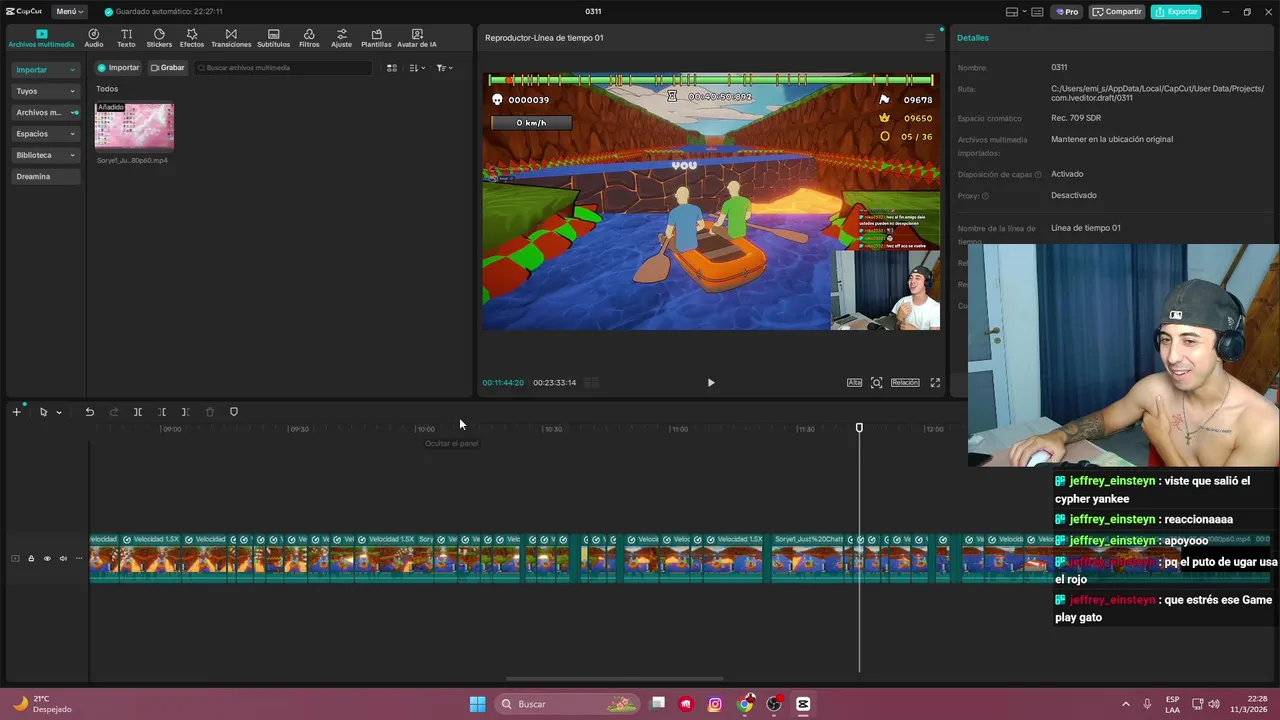Expand the Biblioteca sidebar section
This screenshot has width=1280, height=720.
tap(45, 155)
